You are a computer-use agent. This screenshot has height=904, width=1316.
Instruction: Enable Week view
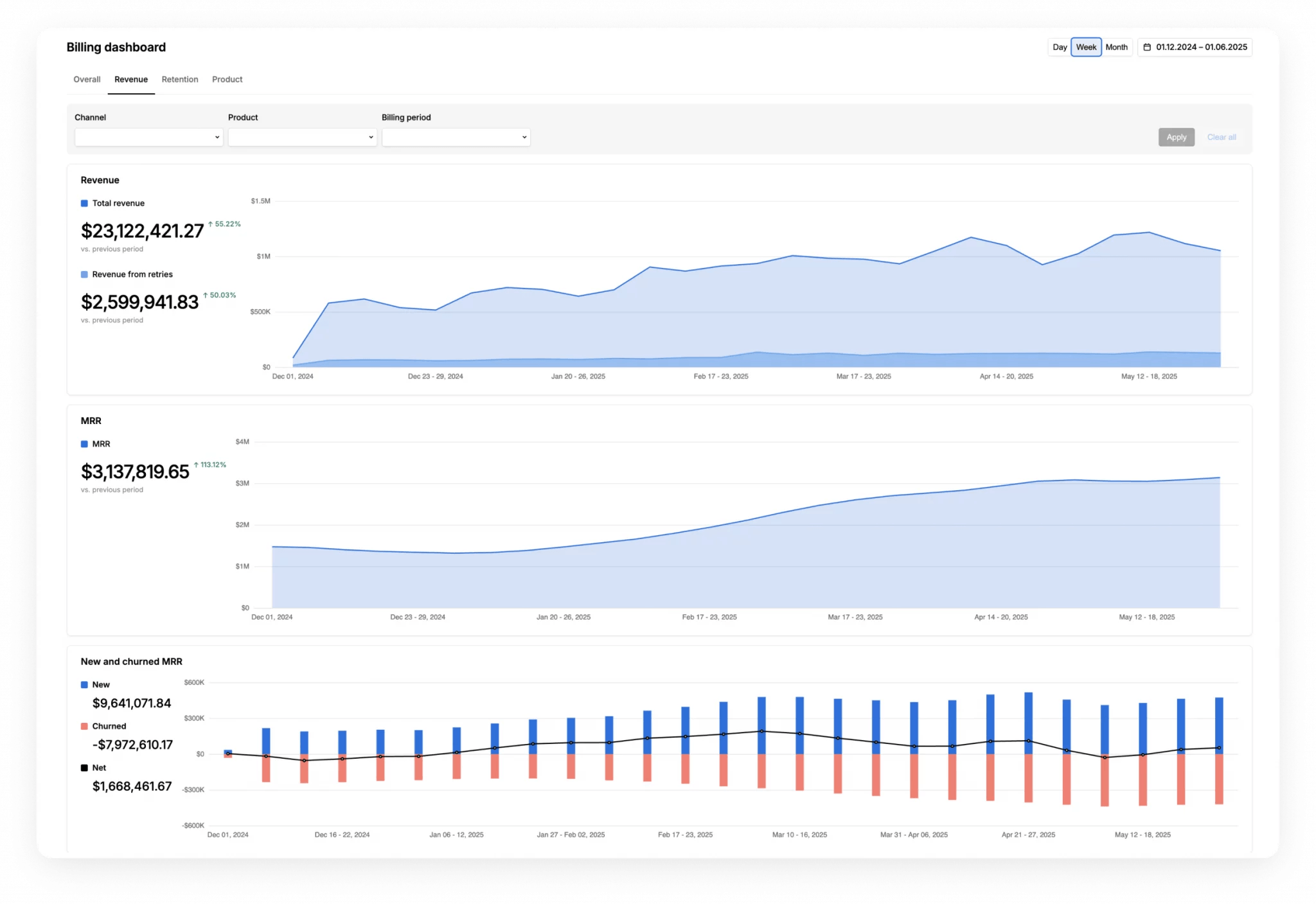pos(1086,47)
